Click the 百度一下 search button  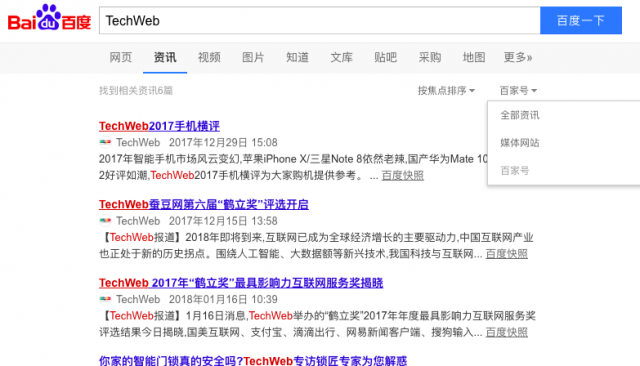(581, 20)
